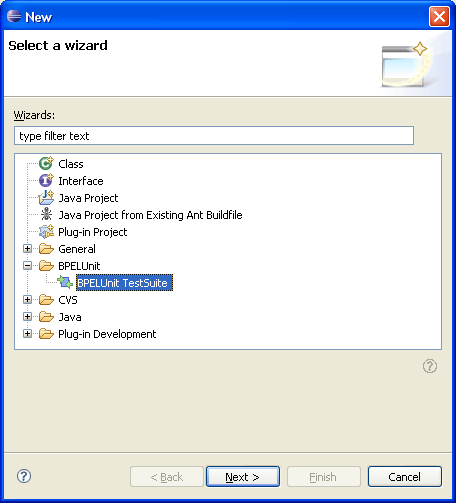
Task: Click the Ant icon for existing buildfile project
Action: (x=46, y=214)
